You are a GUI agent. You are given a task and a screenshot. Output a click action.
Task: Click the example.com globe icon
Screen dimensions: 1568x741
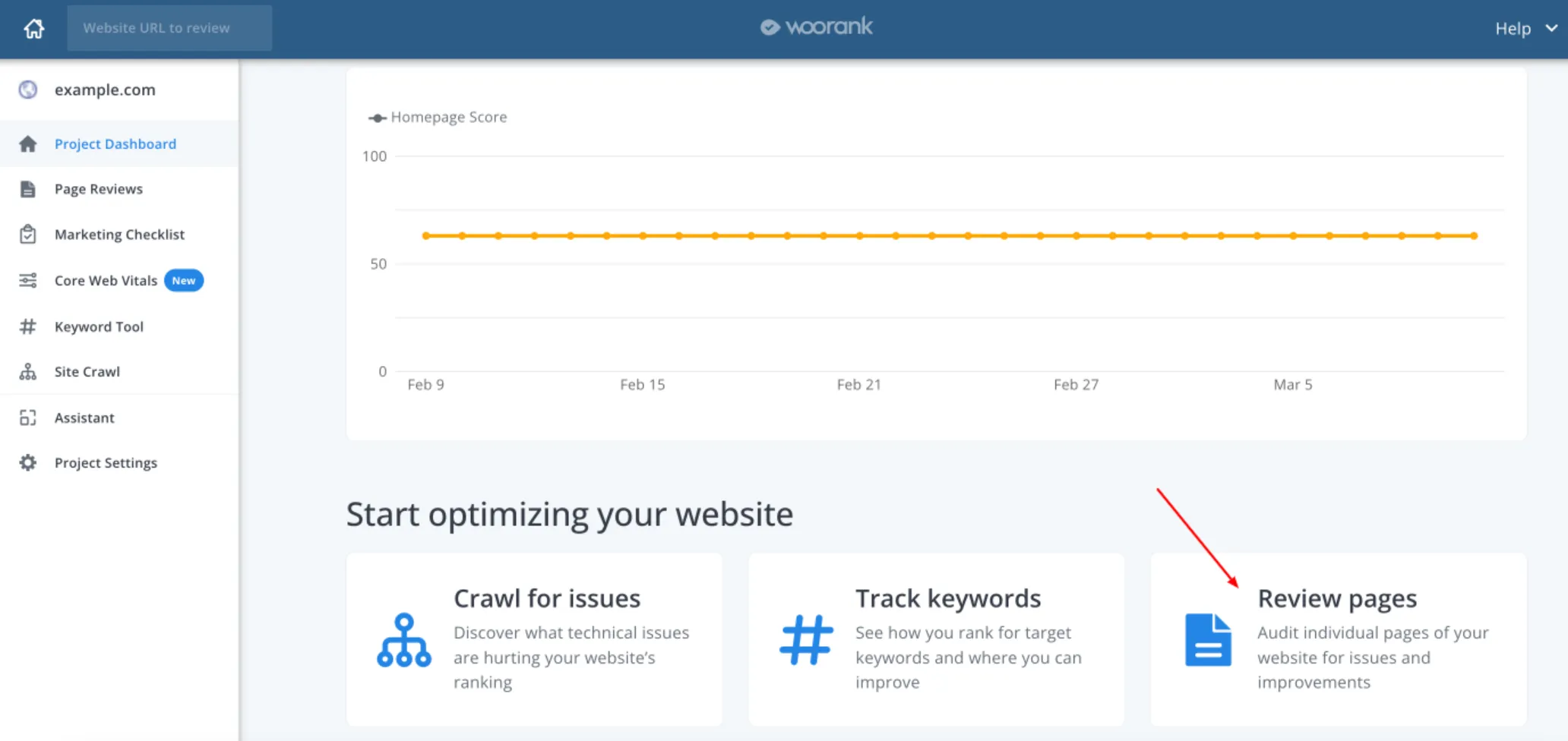[28, 90]
